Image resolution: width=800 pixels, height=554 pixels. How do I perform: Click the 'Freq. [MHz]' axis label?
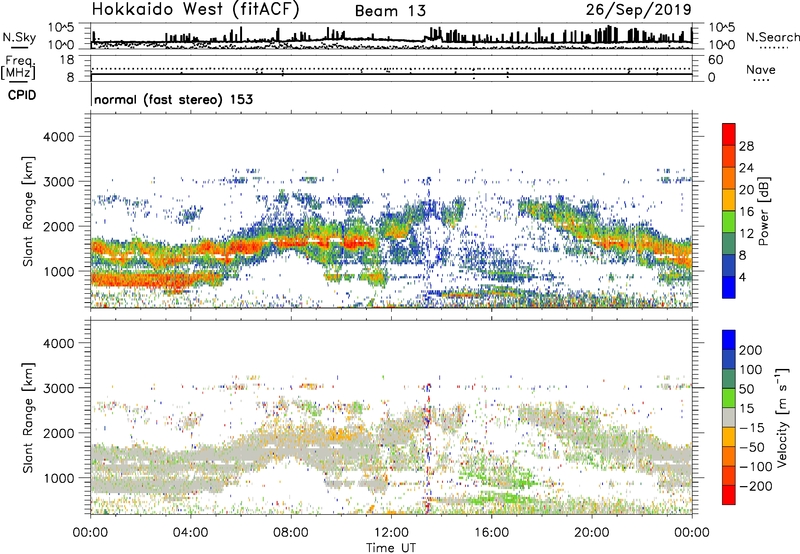19,67
